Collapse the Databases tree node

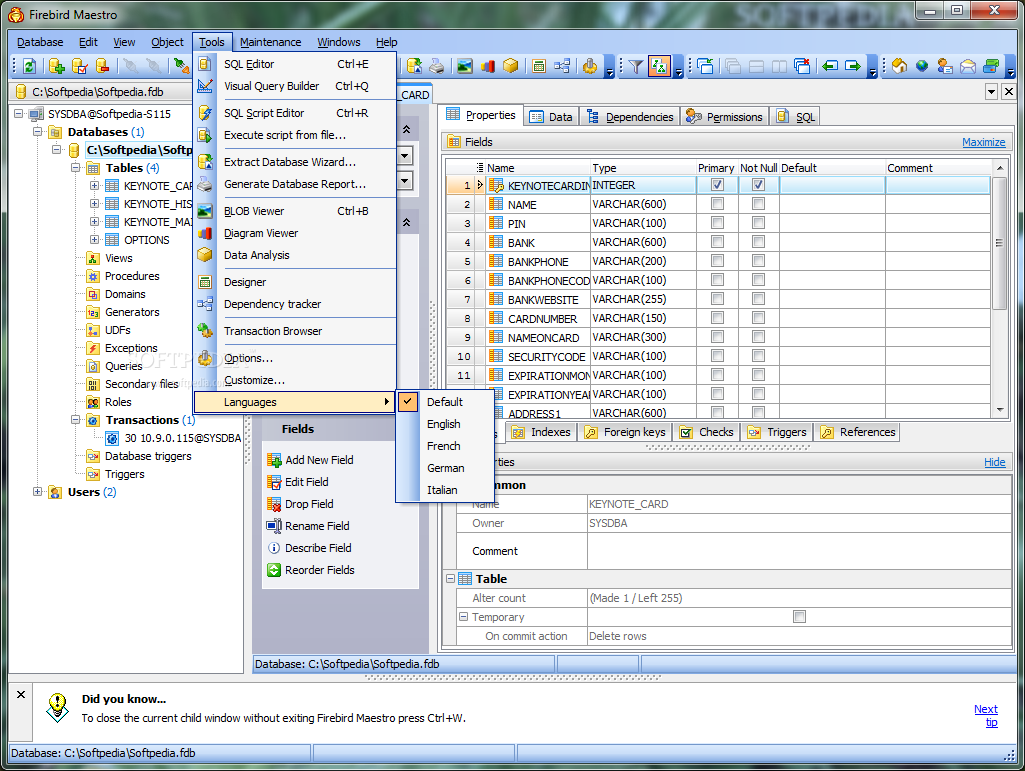38,131
